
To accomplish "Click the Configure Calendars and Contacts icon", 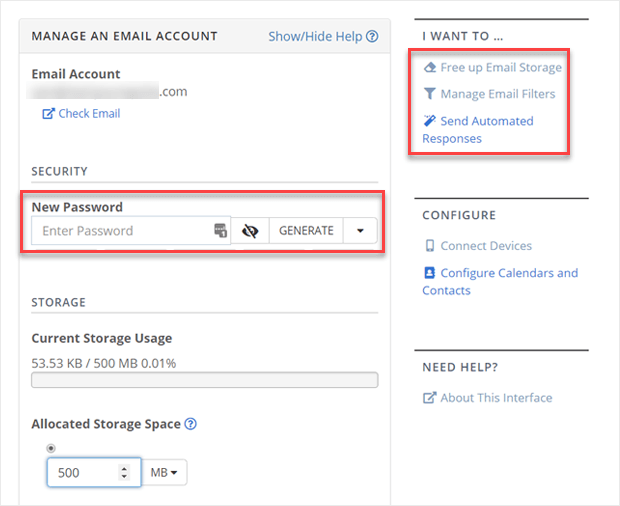I will [430, 273].
